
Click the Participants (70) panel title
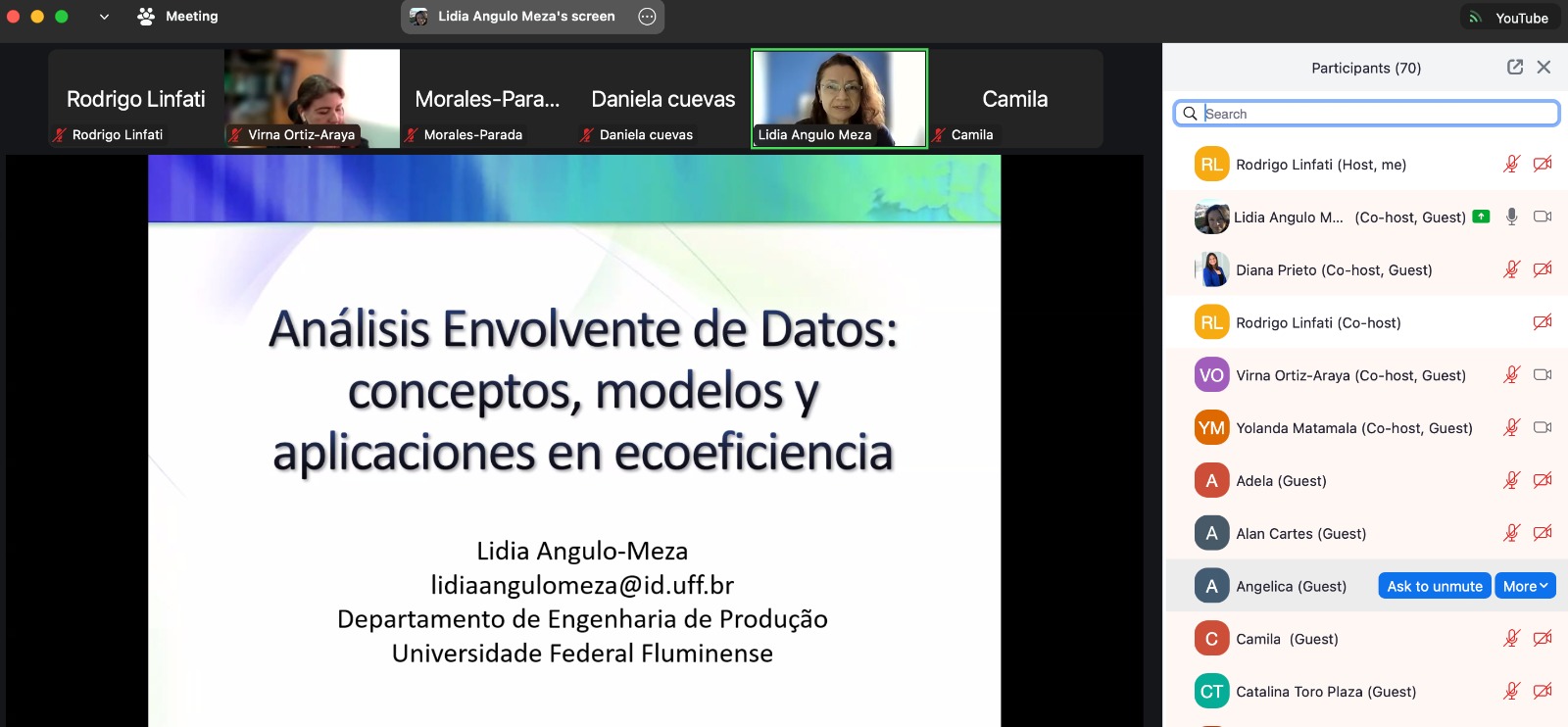pyautogui.click(x=1366, y=68)
